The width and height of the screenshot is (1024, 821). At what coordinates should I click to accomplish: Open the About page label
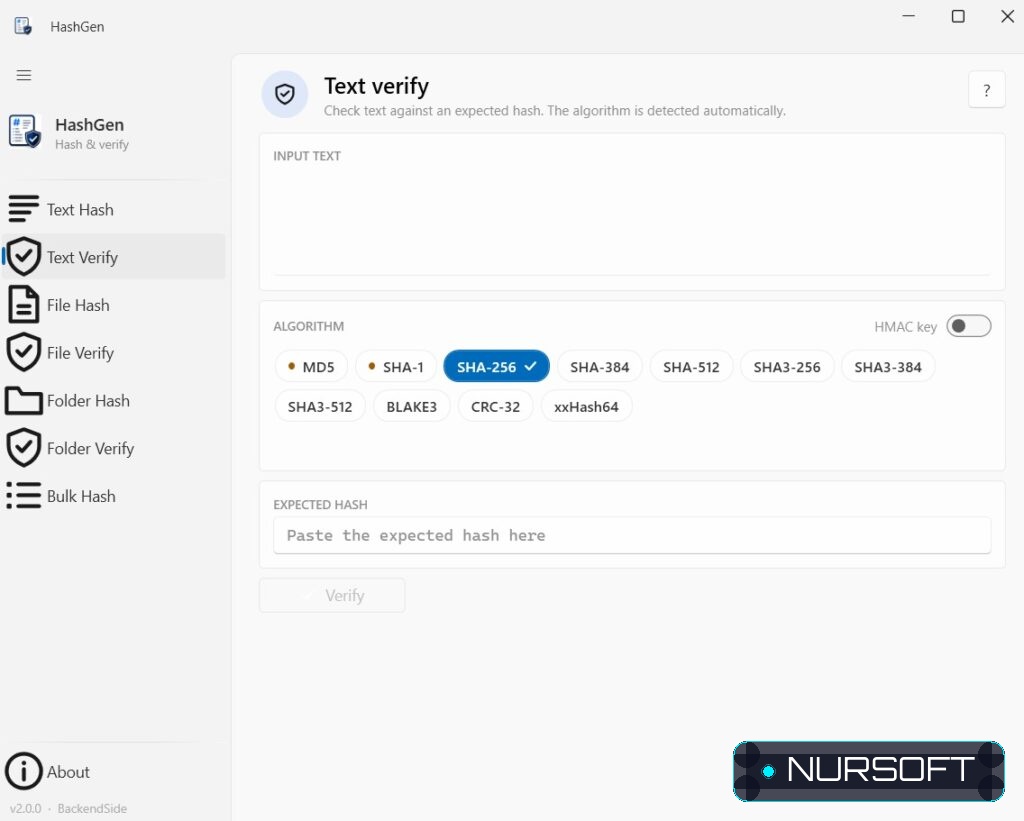click(x=68, y=772)
